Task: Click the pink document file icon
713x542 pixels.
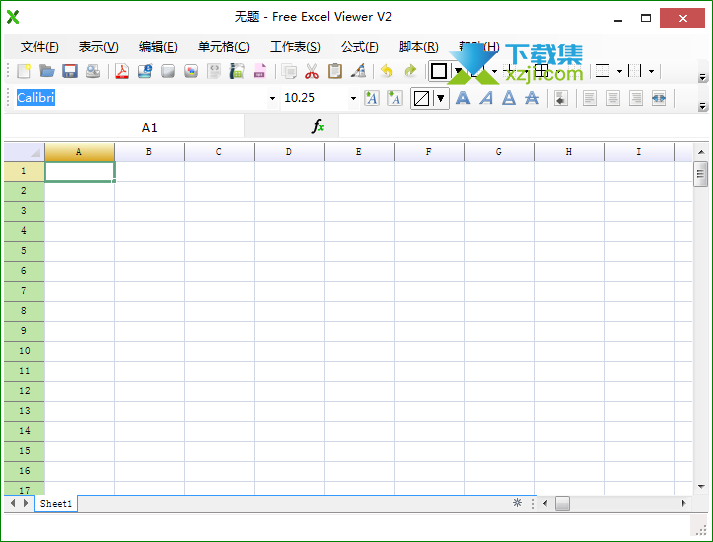Action: [260, 71]
